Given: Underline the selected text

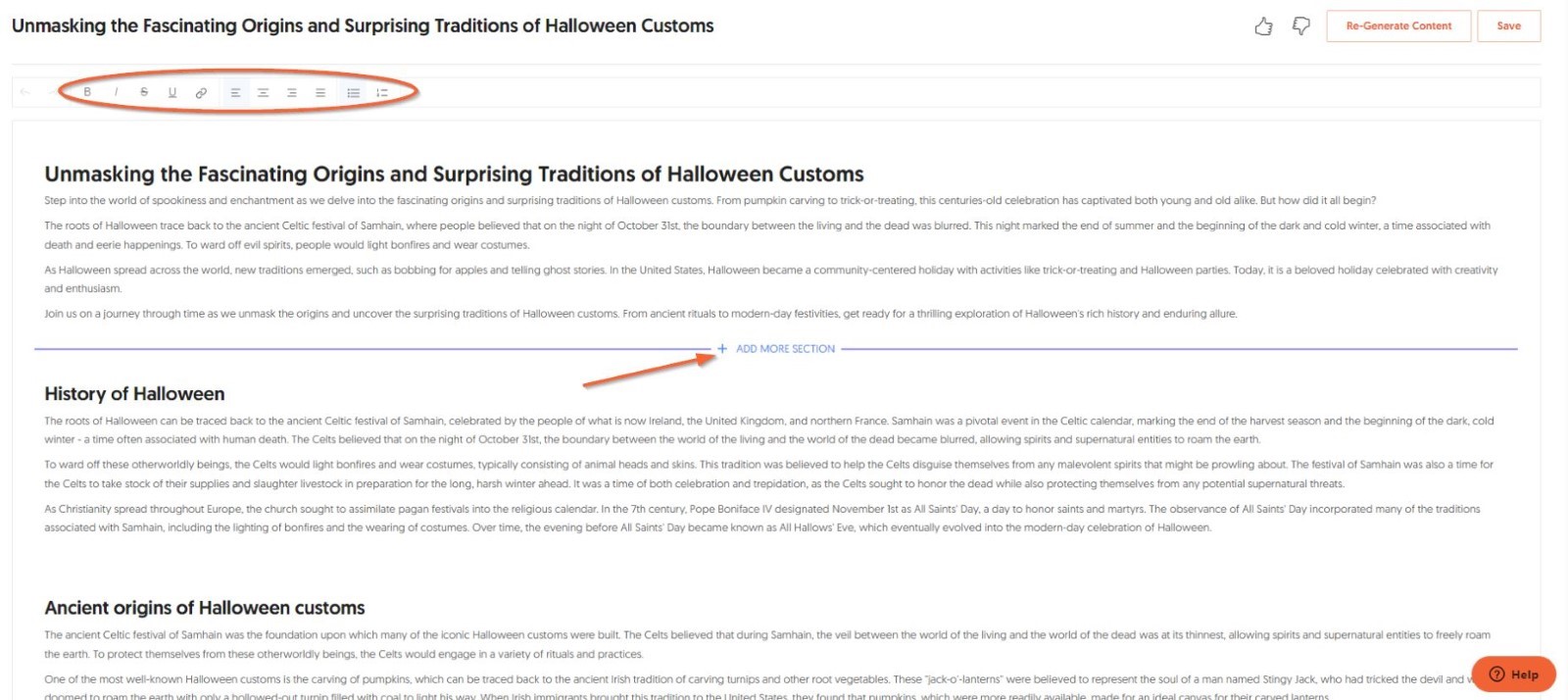Looking at the screenshot, I should [172, 92].
